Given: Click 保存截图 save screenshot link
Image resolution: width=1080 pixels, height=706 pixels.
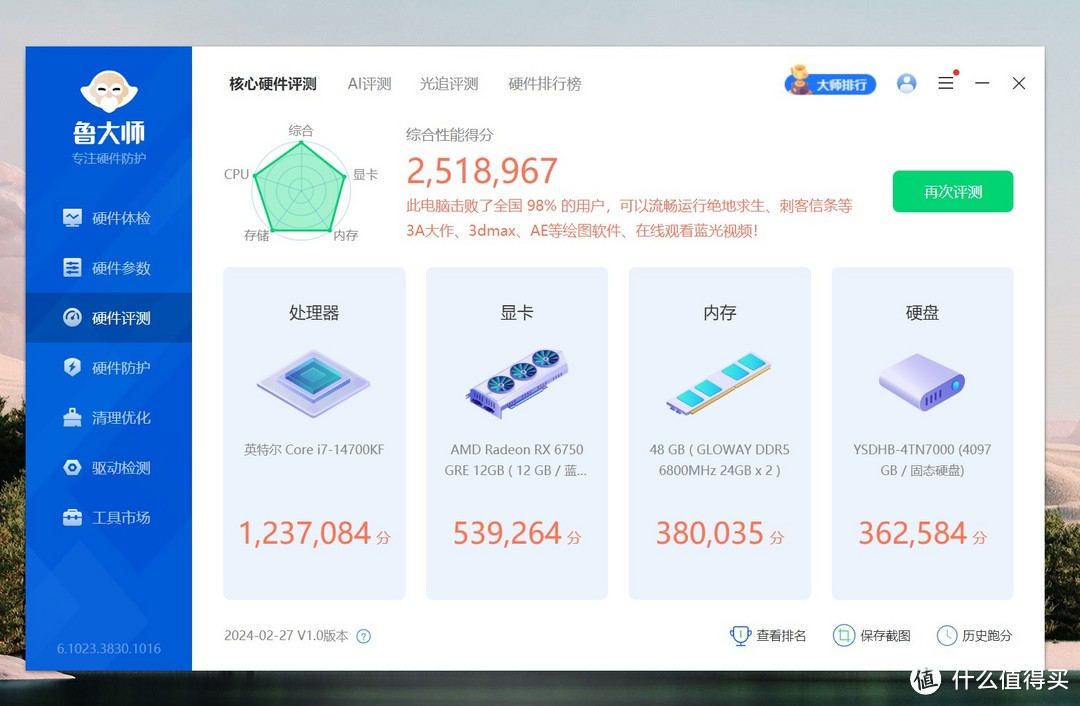Looking at the screenshot, I should (x=885, y=636).
